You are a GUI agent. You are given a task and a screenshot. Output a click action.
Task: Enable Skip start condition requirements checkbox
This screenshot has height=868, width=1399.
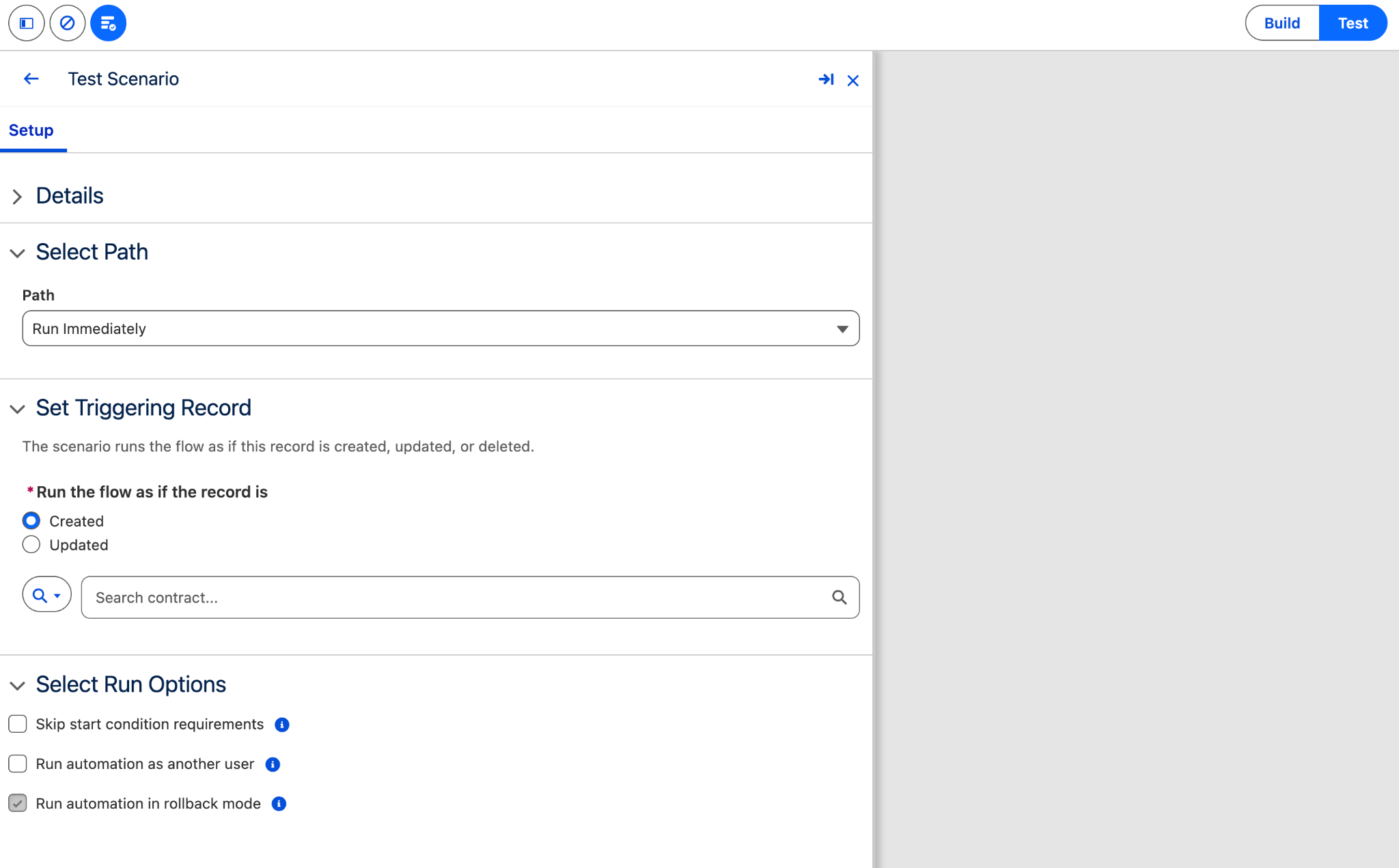[18, 724]
